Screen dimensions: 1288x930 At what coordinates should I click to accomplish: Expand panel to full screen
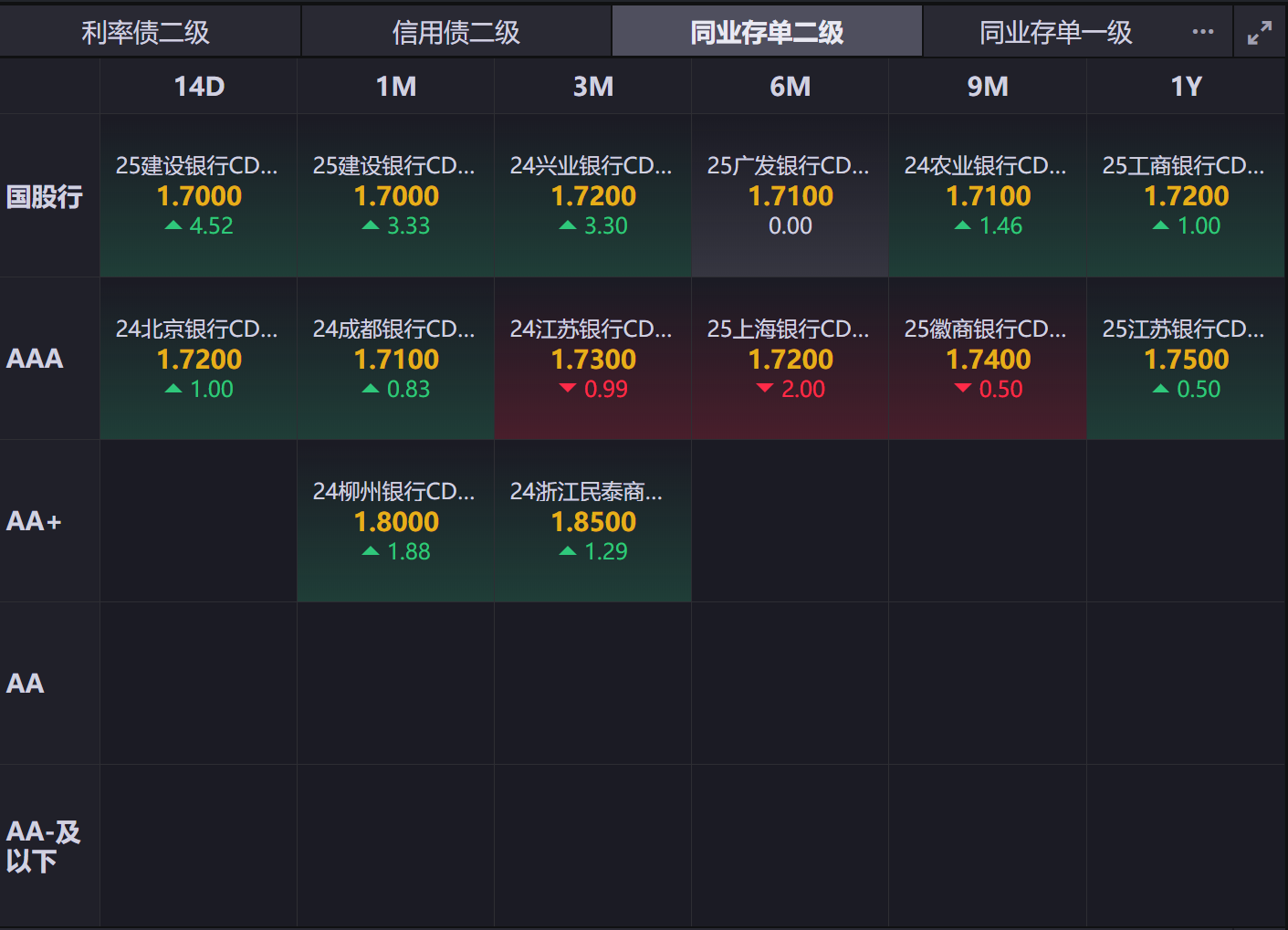1260,33
